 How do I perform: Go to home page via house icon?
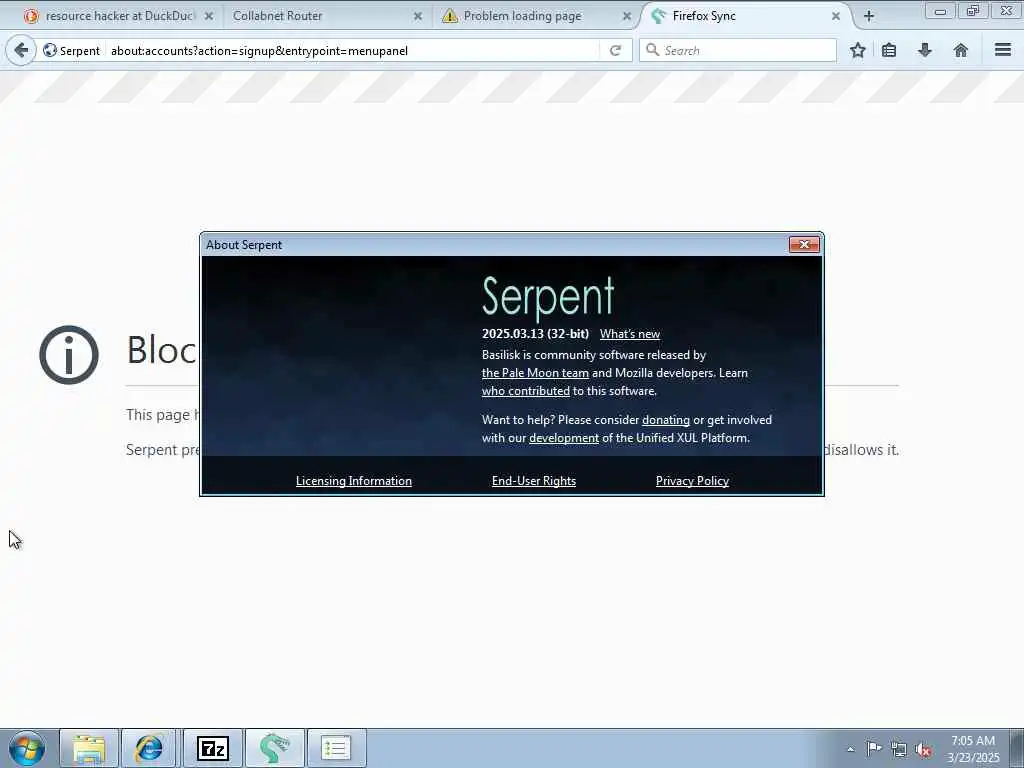(961, 50)
